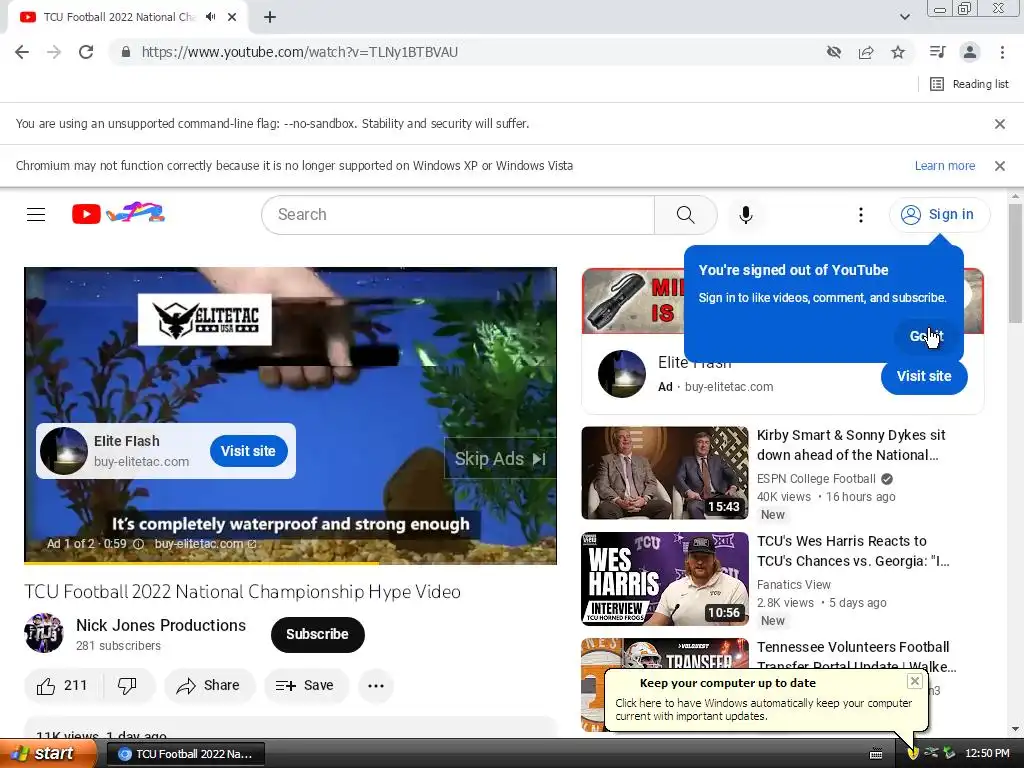Click the scrollbar down arrow
This screenshot has height=768, width=1024.
[x=1015, y=729]
